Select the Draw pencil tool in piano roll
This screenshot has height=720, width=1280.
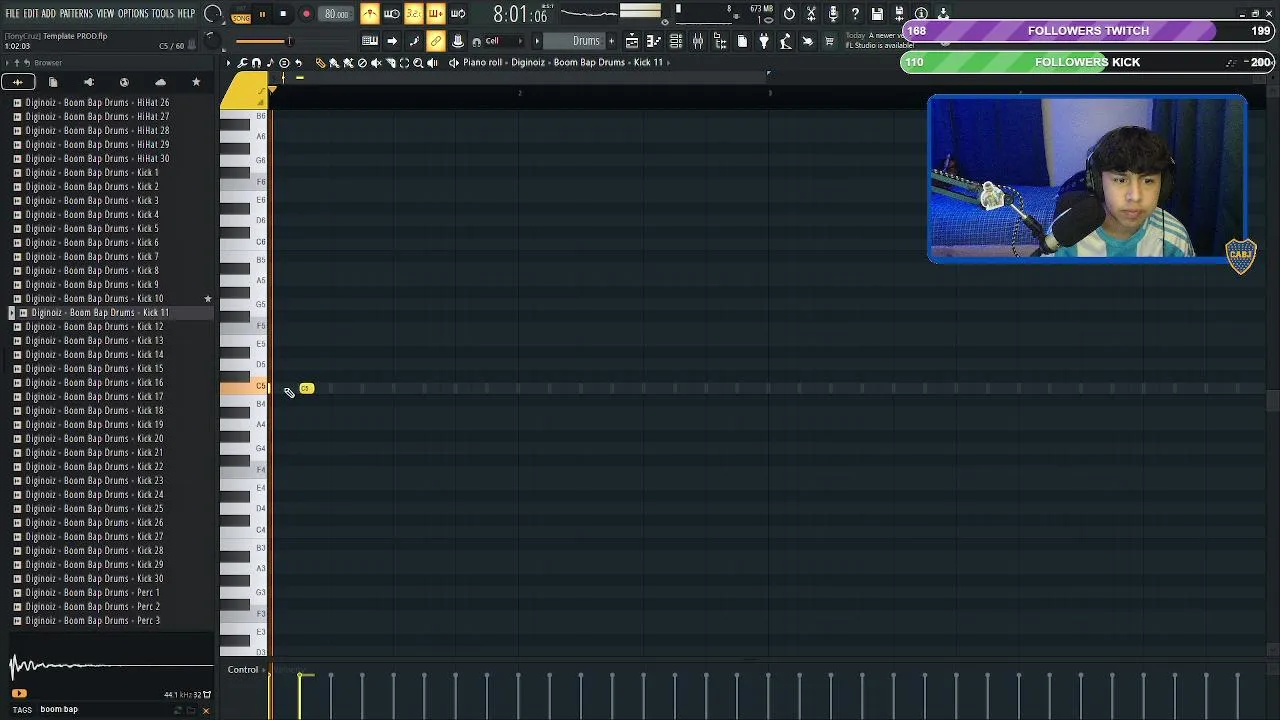click(320, 62)
